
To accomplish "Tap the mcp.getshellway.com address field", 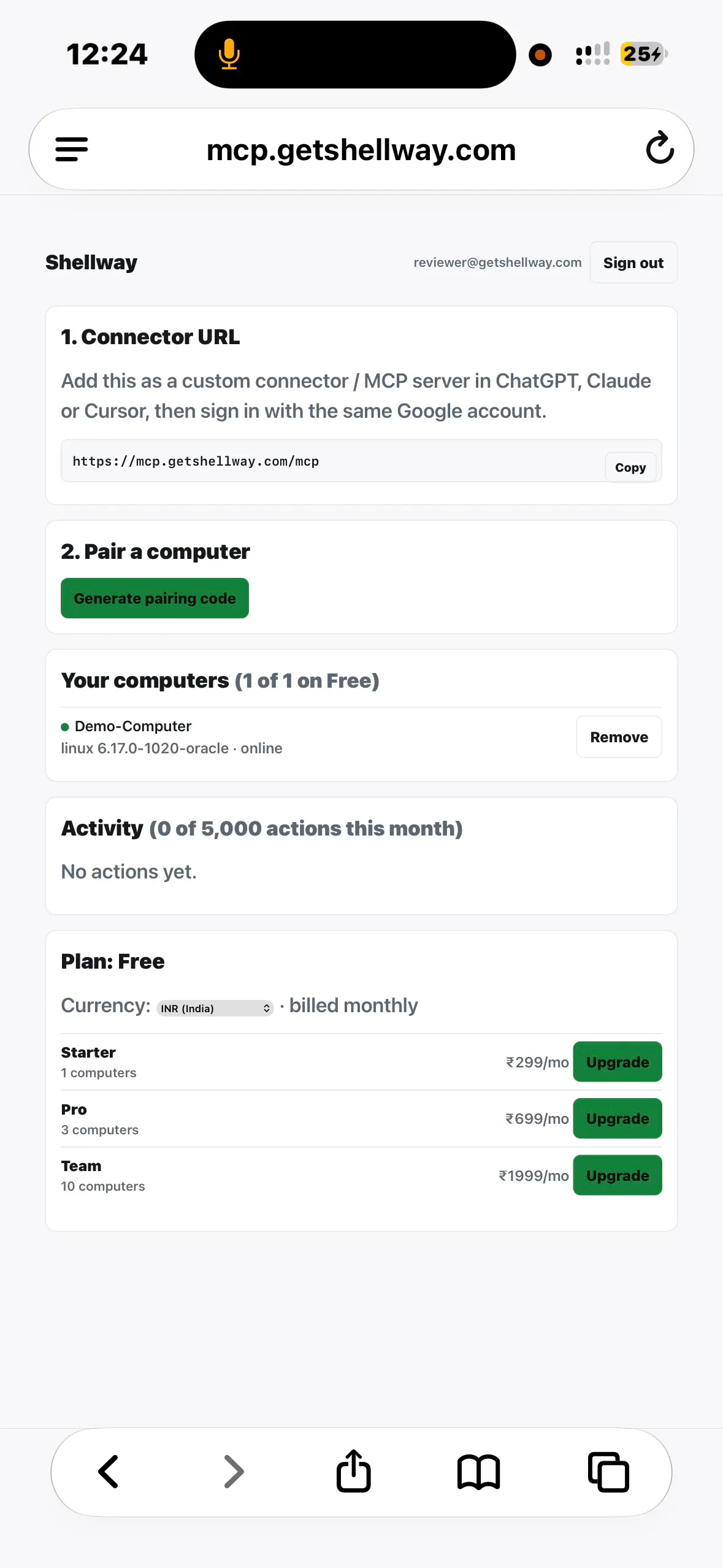I will pyautogui.click(x=361, y=149).
